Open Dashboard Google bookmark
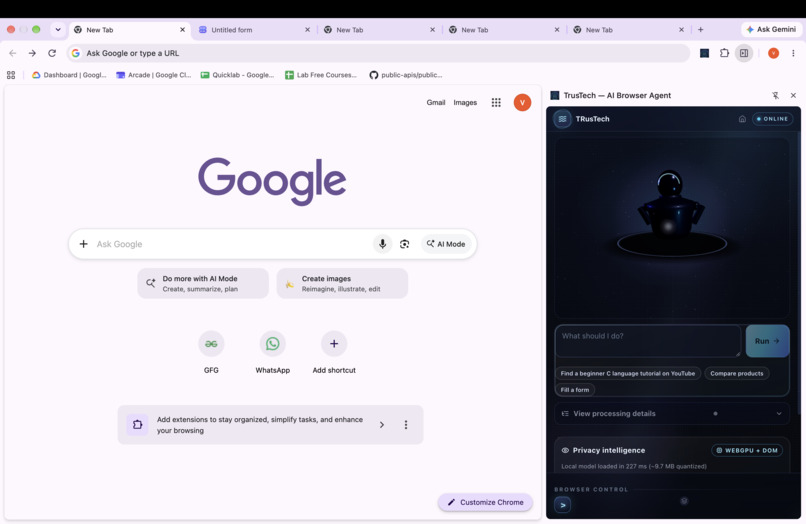This screenshot has width=806, height=524. pyautogui.click(x=69, y=75)
